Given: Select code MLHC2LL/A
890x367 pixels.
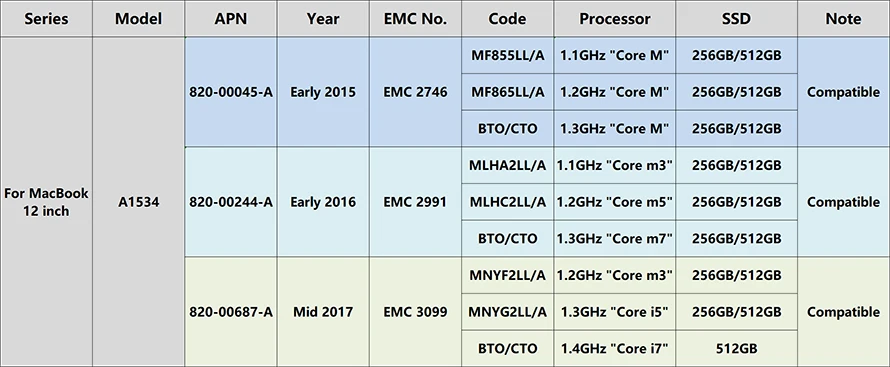Looking at the screenshot, I should tap(507, 202).
